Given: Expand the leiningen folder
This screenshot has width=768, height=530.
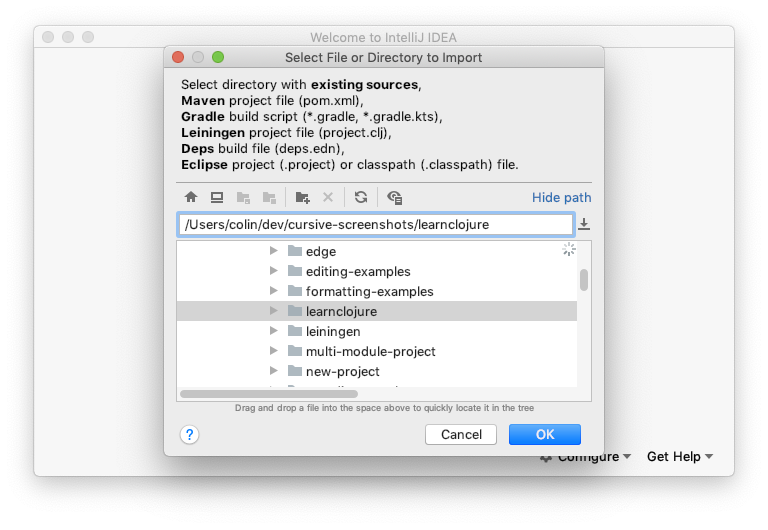Looking at the screenshot, I should (x=274, y=331).
